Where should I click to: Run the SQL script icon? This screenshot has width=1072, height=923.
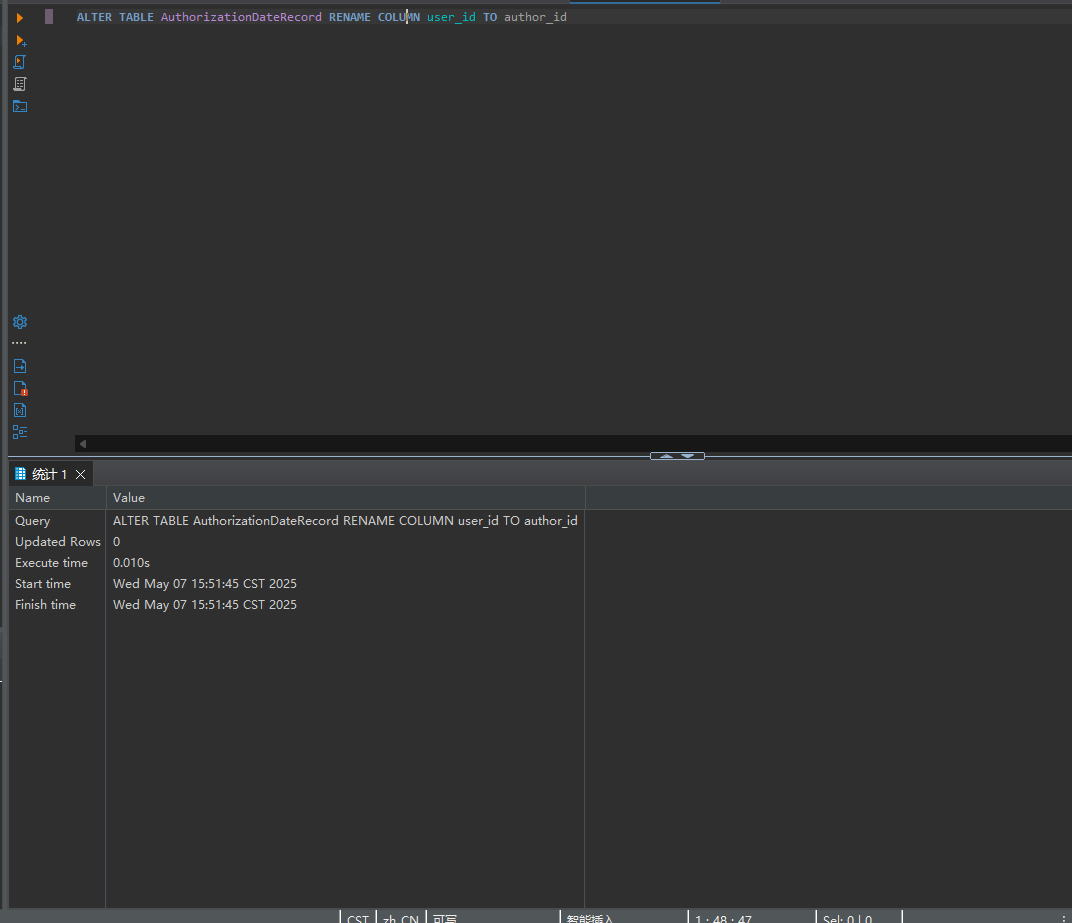[x=20, y=62]
